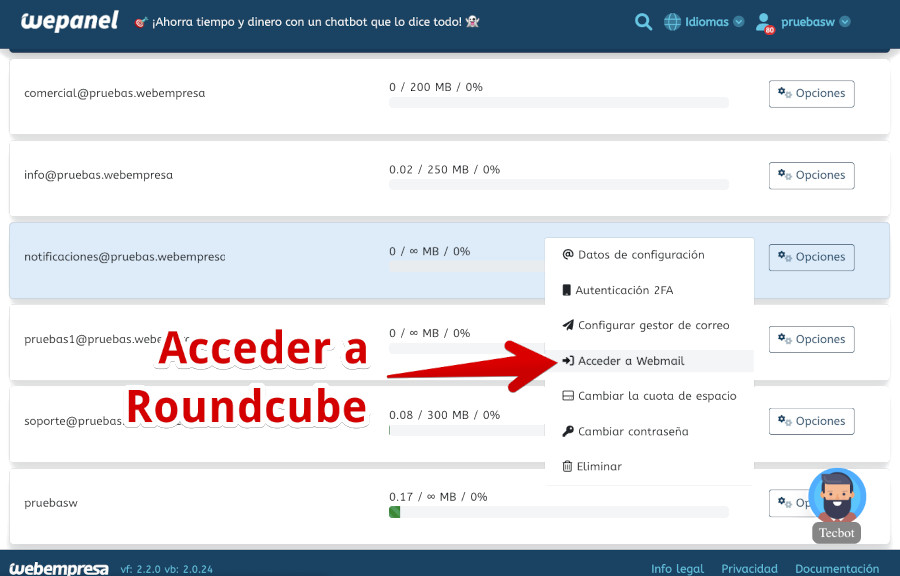Screen dimensions: 900x576
Task: Open Opciones for info@pruebas.webempresa
Action: click(x=812, y=176)
